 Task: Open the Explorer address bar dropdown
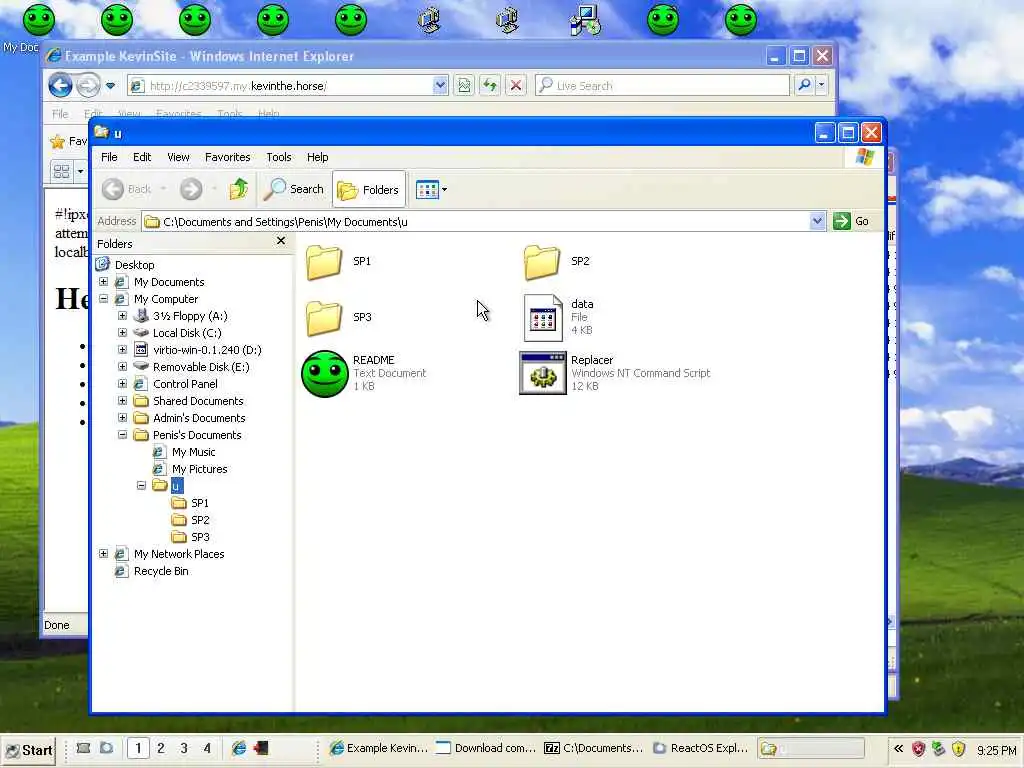coord(817,221)
